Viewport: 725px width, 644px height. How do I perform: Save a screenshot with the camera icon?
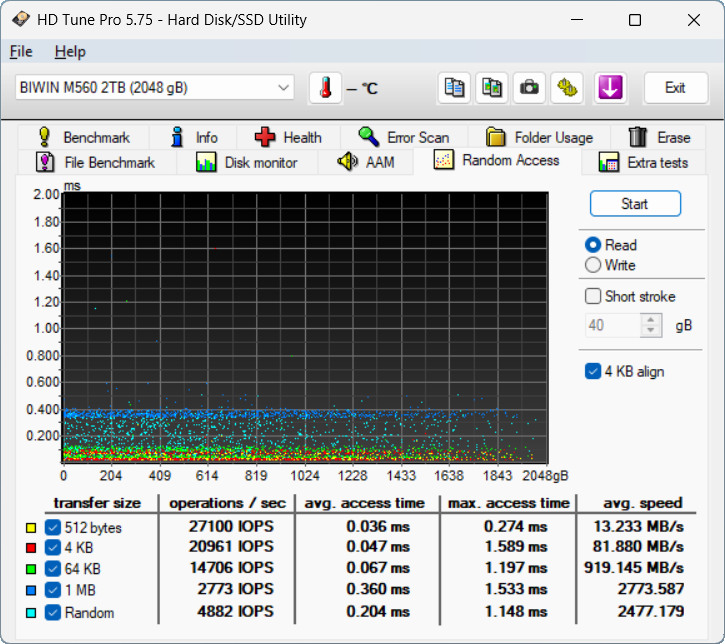point(529,87)
